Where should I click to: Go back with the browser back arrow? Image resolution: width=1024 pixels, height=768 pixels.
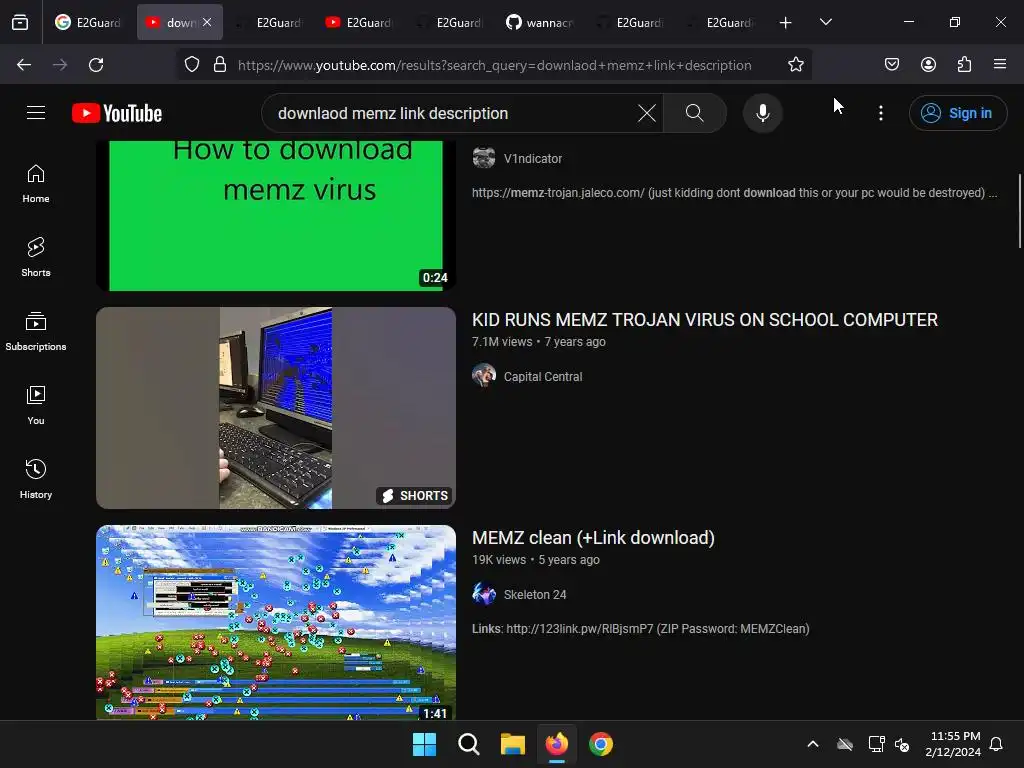point(24,65)
